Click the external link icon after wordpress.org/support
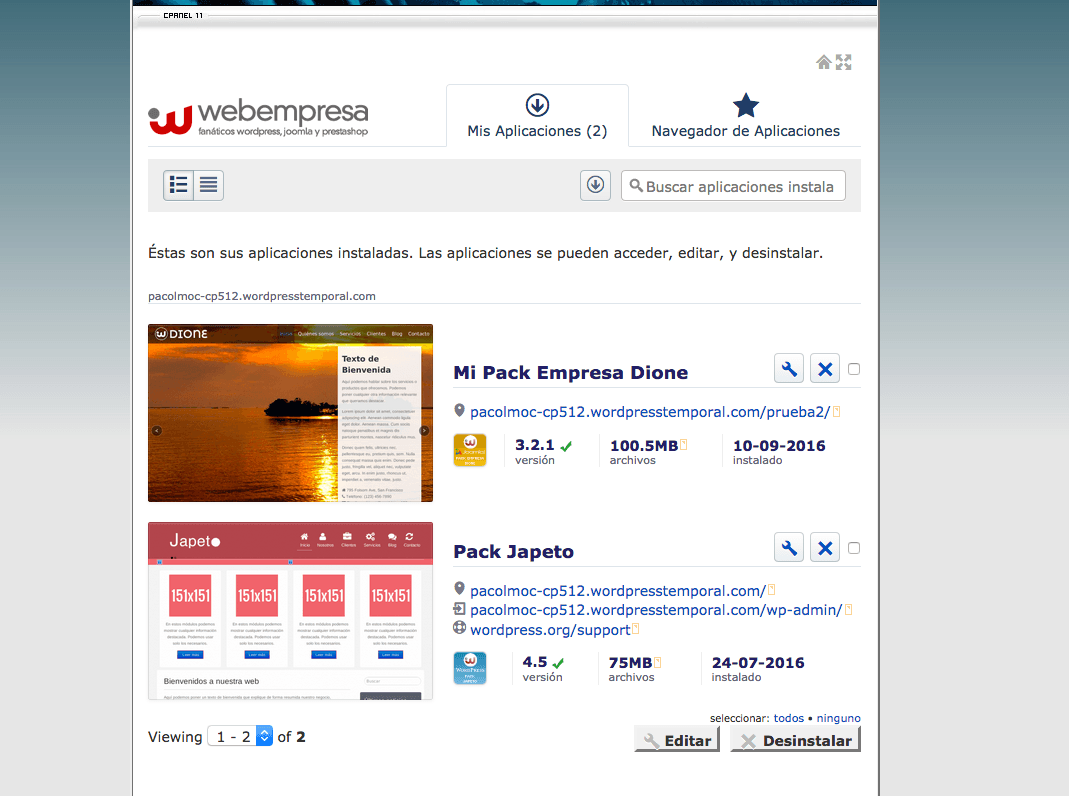Screen dimensions: 1069x796 coord(635,628)
